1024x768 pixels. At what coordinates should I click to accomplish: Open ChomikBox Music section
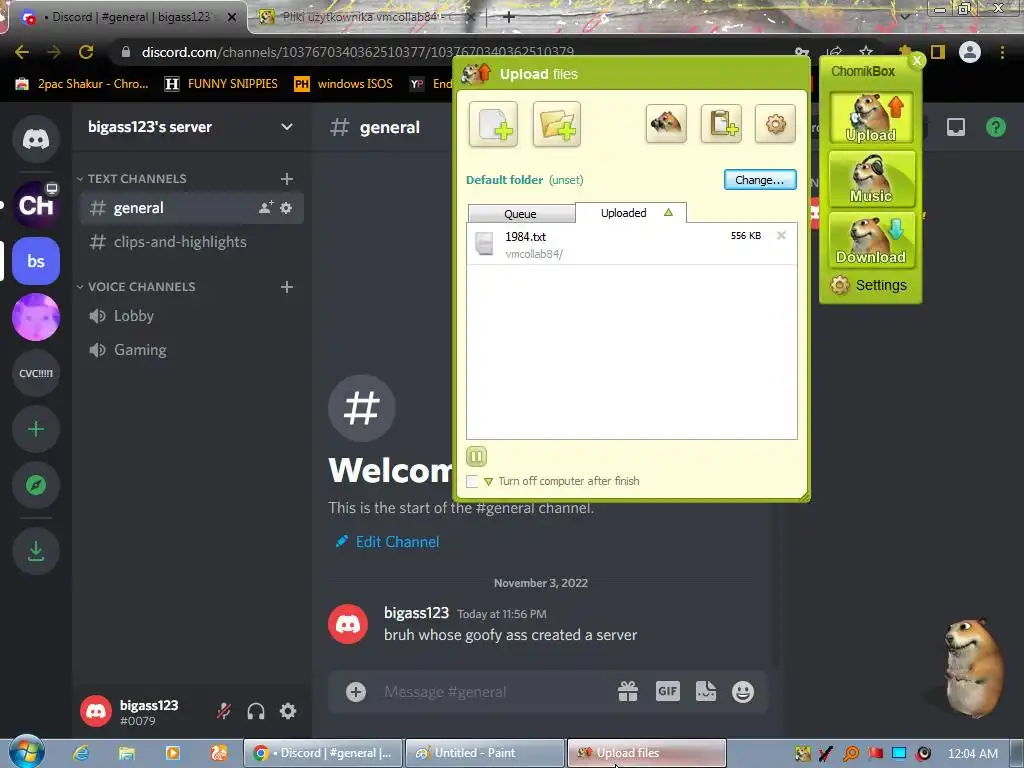(871, 178)
